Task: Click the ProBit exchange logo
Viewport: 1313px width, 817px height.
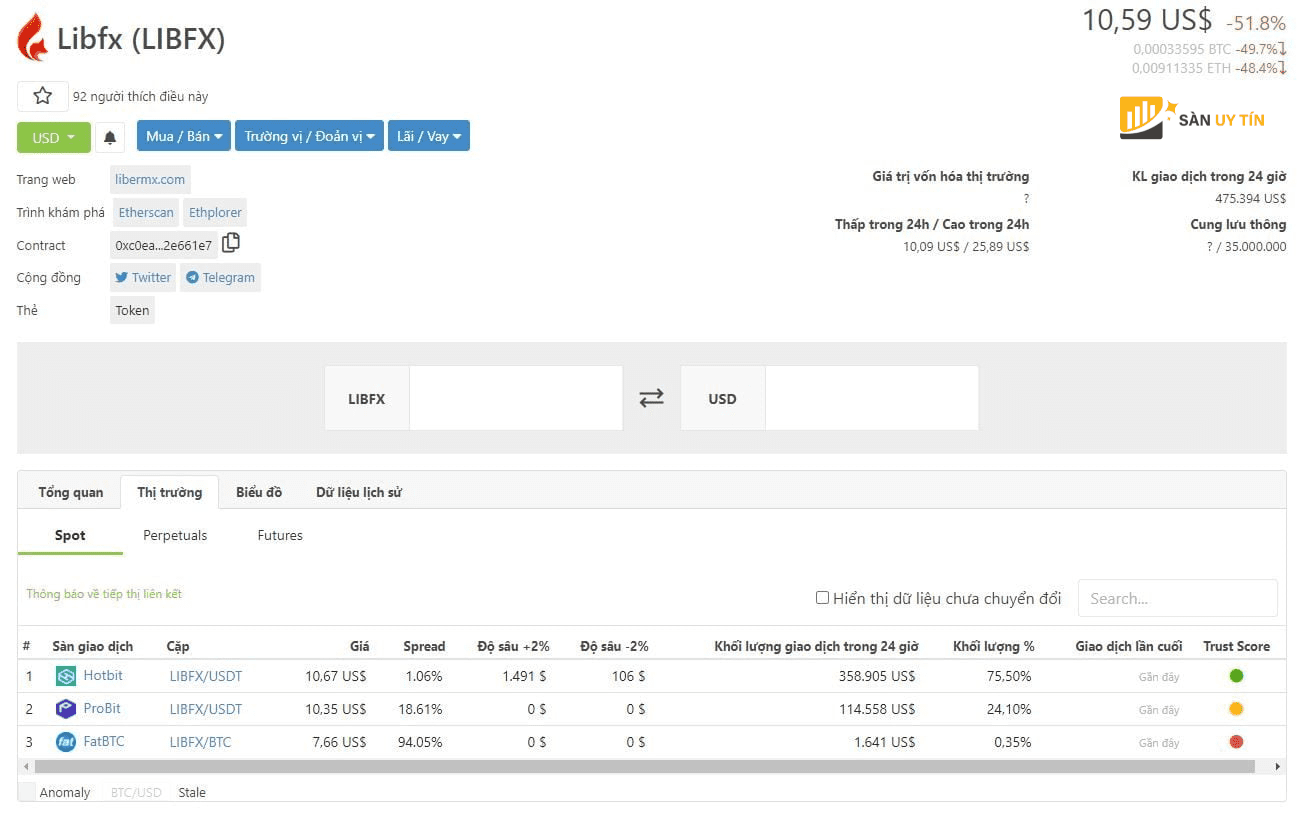Action: click(66, 709)
